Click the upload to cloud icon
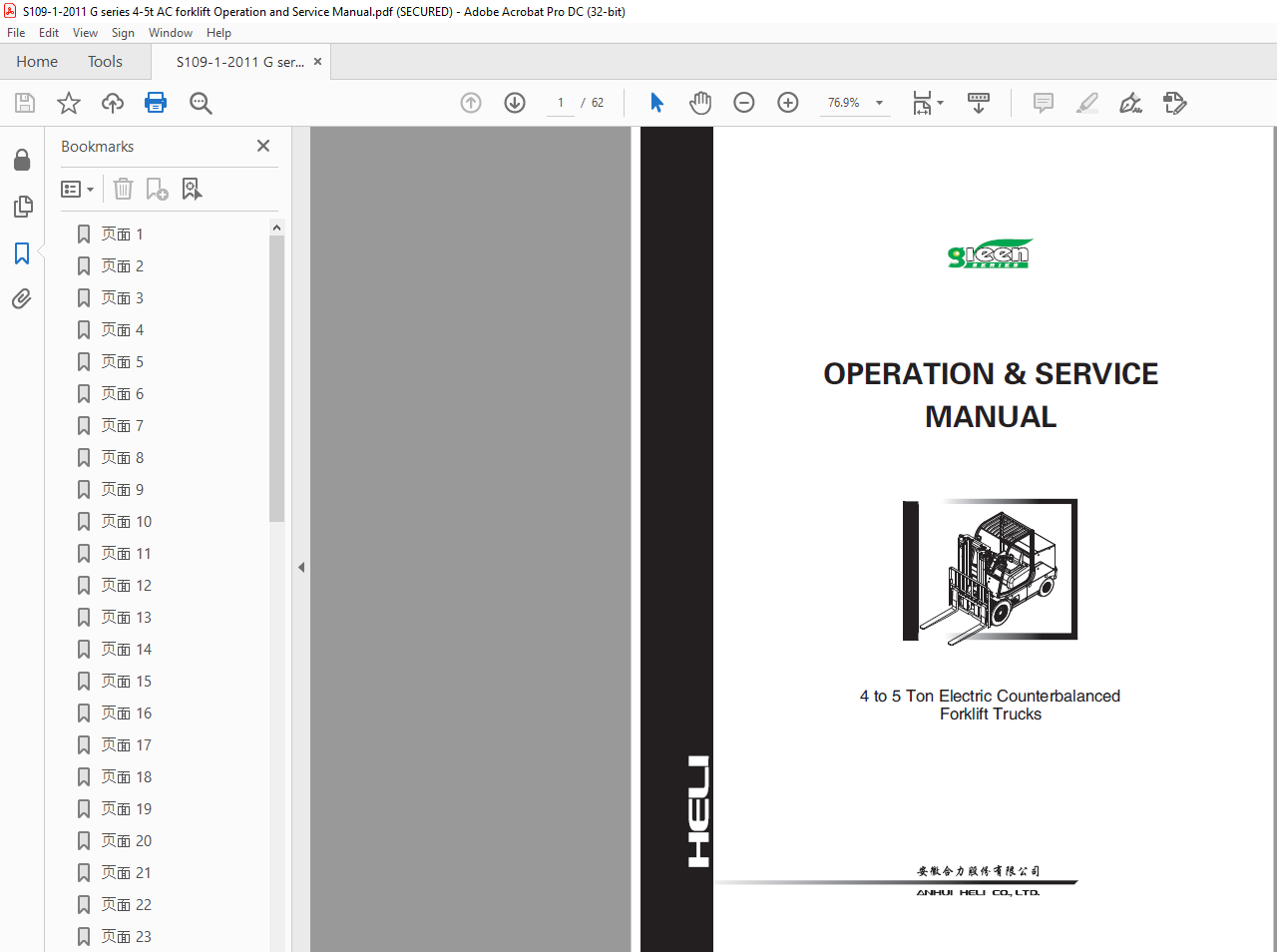The image size is (1277, 952). tap(113, 103)
